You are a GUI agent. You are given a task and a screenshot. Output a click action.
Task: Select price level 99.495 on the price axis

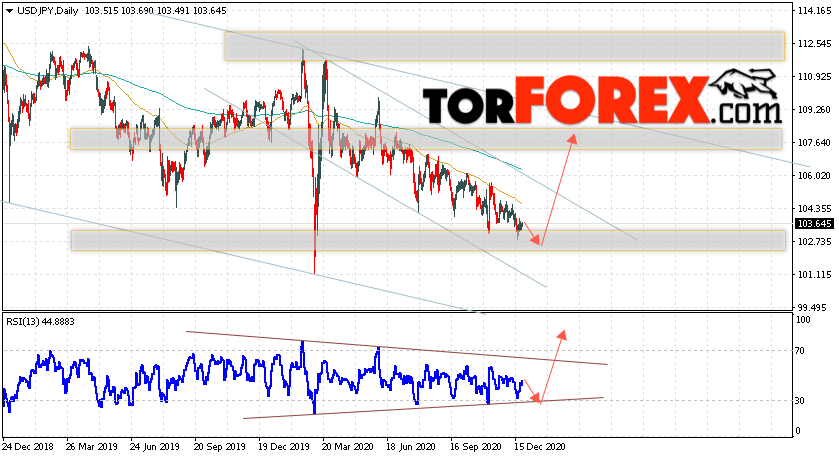[x=812, y=308]
